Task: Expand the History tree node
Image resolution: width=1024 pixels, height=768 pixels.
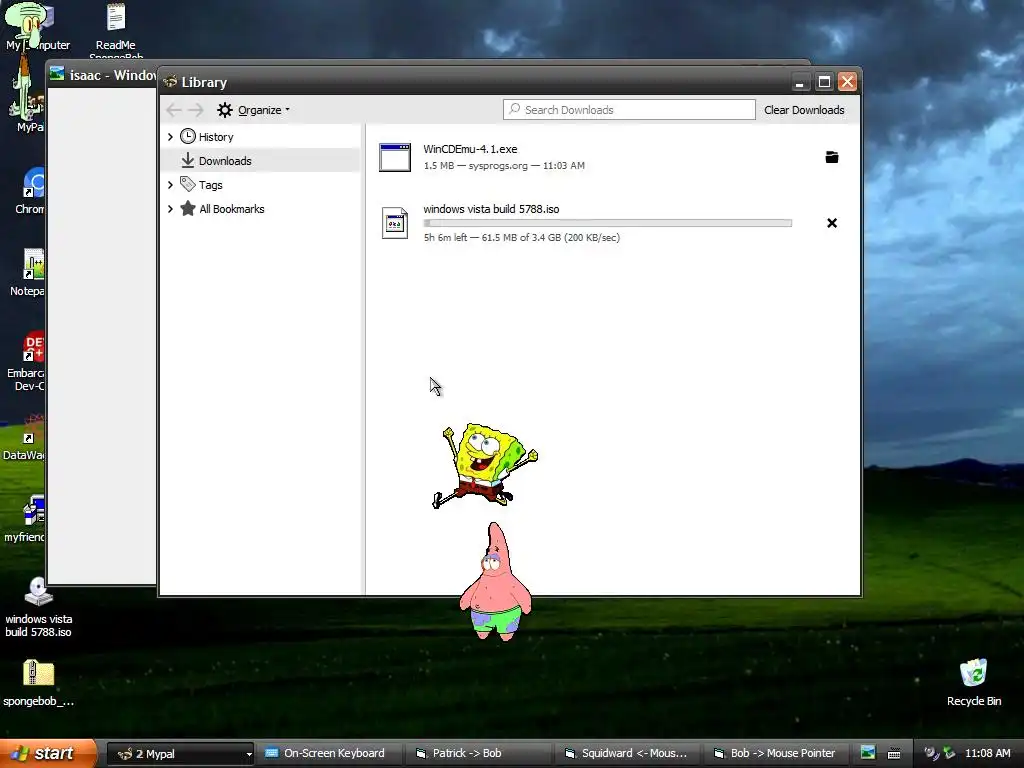Action: [x=170, y=136]
